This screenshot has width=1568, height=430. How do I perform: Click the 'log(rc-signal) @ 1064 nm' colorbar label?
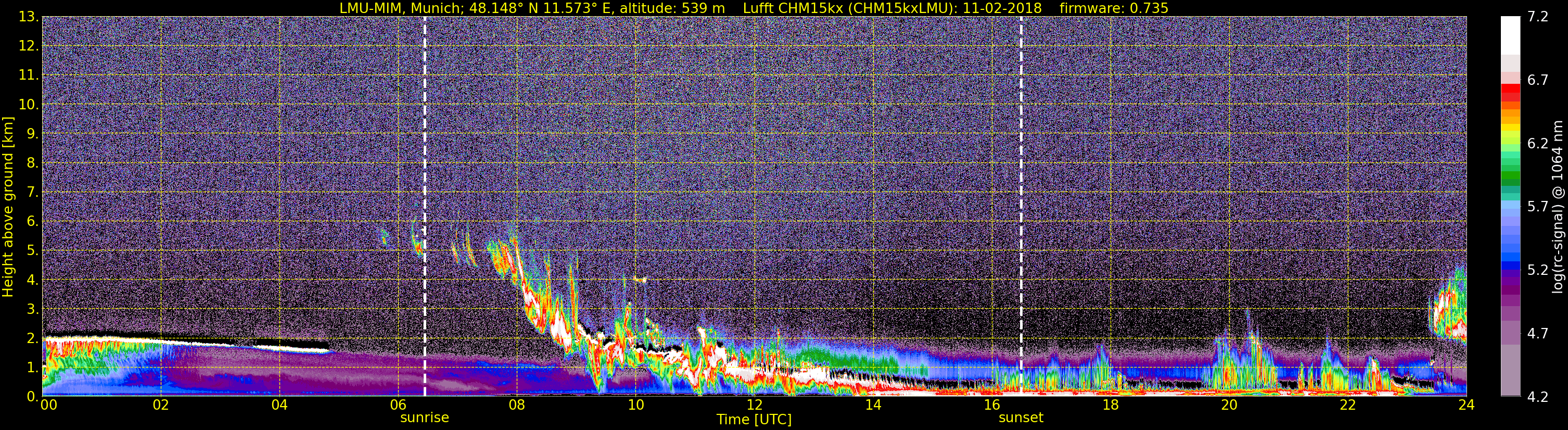(1559, 207)
